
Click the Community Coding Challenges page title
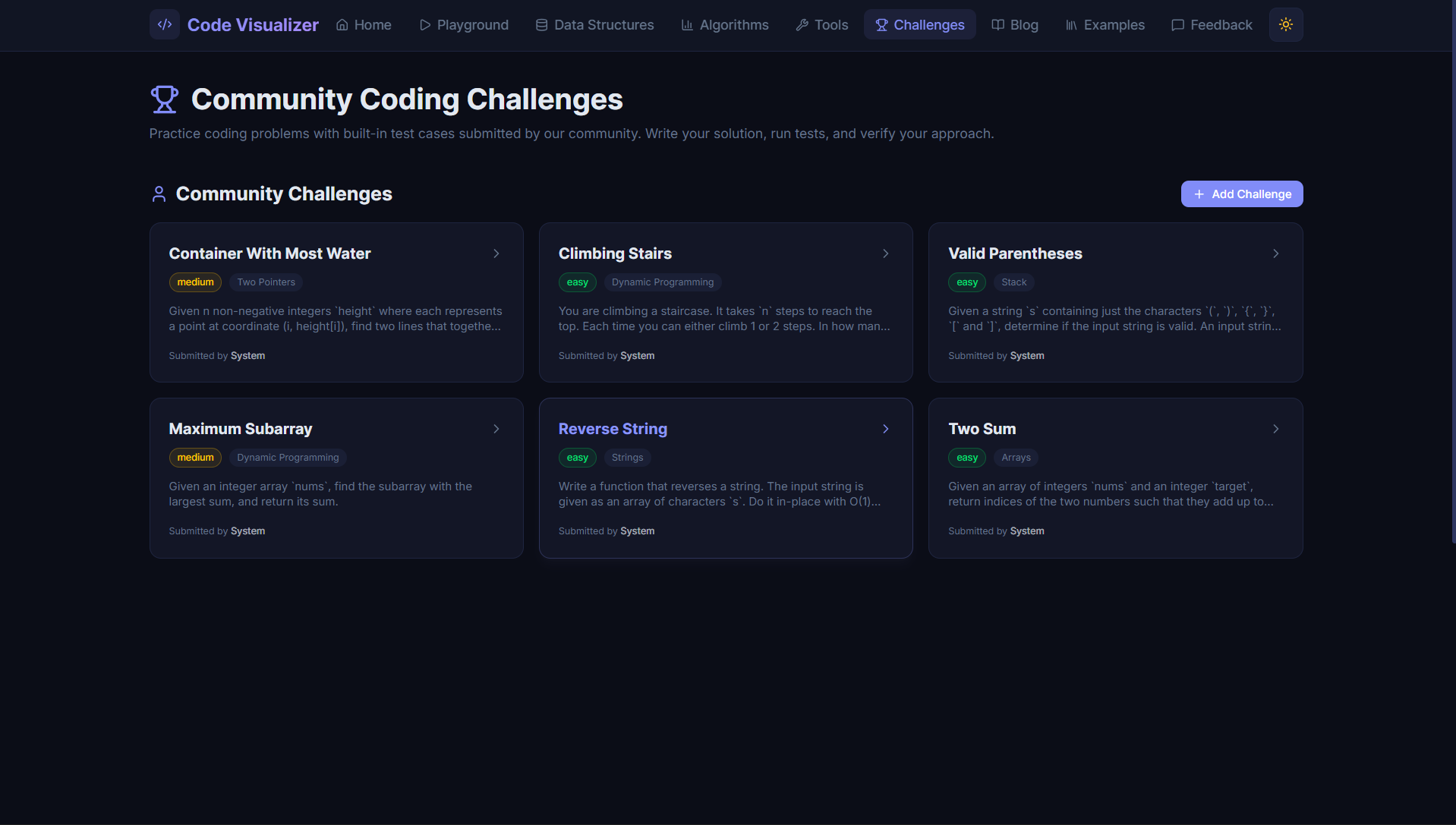pyautogui.click(x=407, y=99)
